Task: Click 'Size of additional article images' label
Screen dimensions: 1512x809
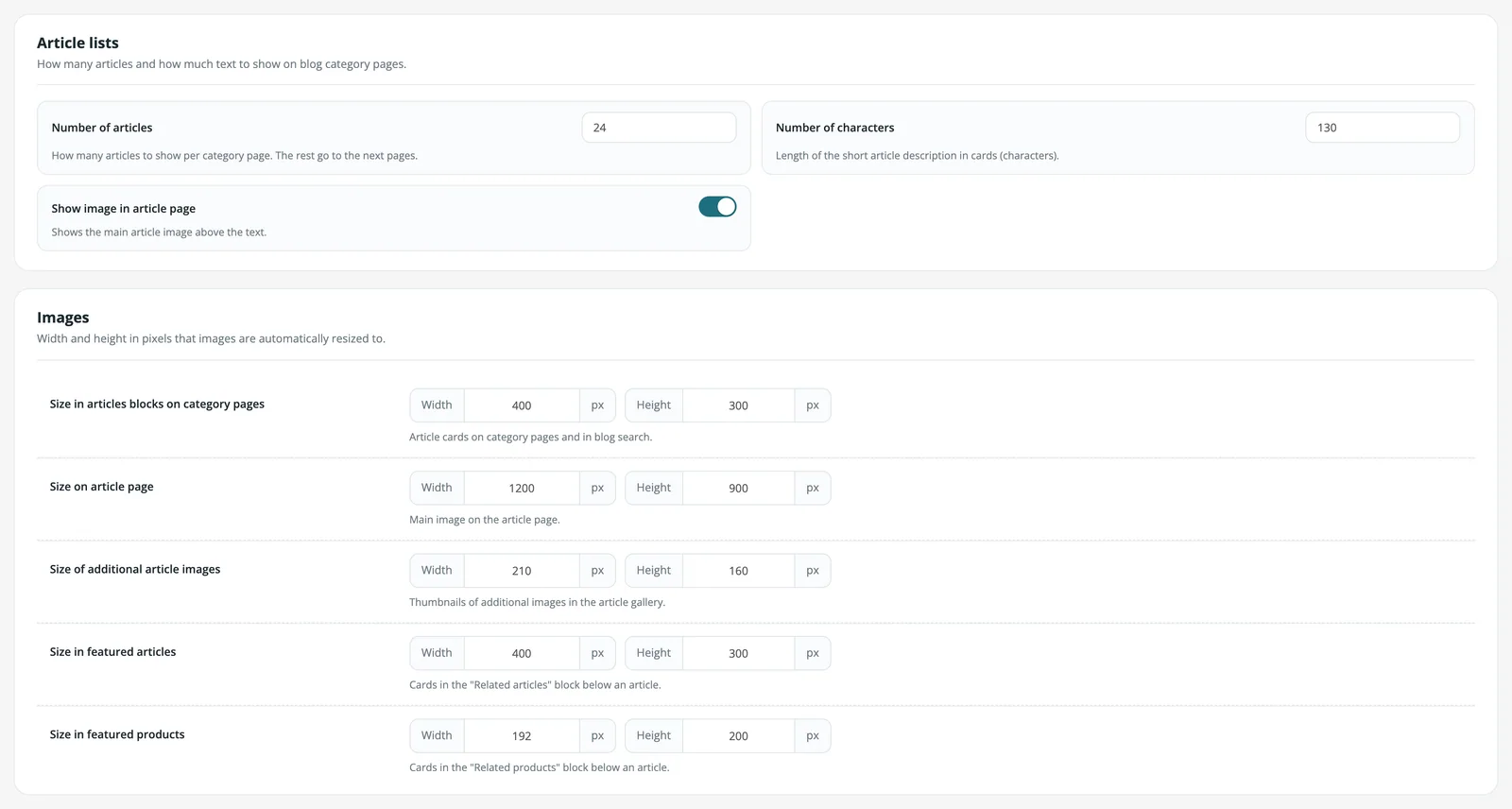Action: [135, 569]
